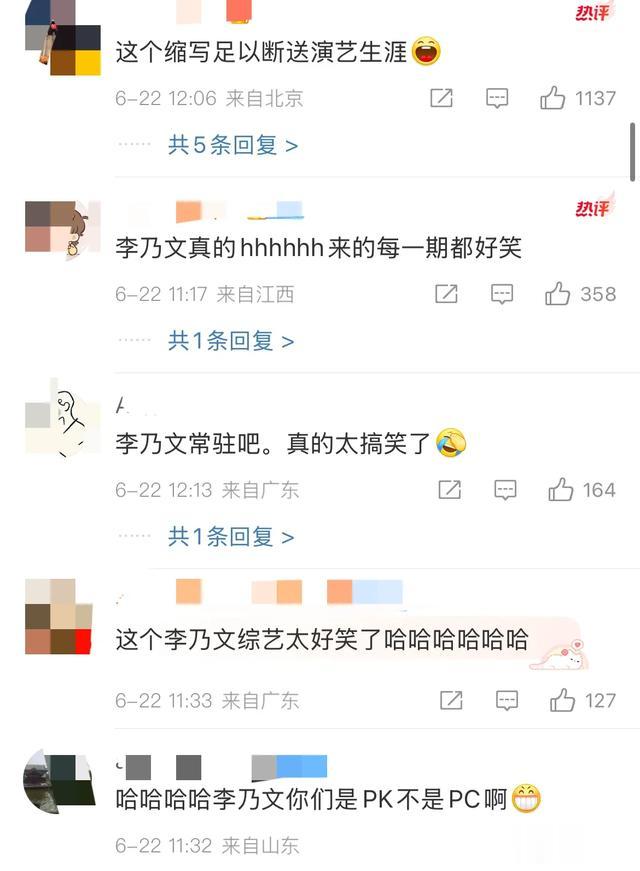
Task: Open the avatar of the Shandong commenter
Action: [x=58, y=781]
